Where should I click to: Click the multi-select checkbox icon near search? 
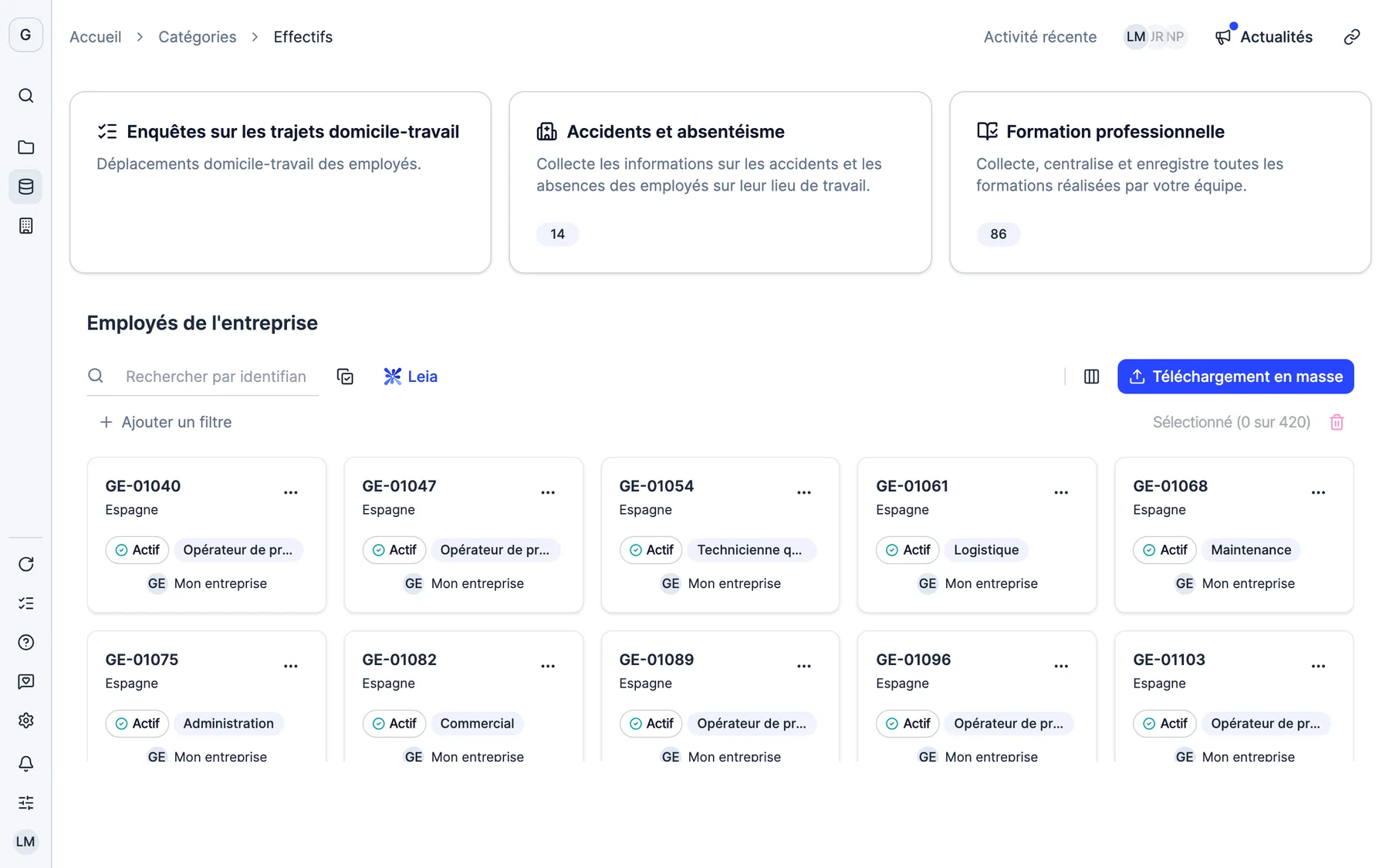(x=345, y=377)
